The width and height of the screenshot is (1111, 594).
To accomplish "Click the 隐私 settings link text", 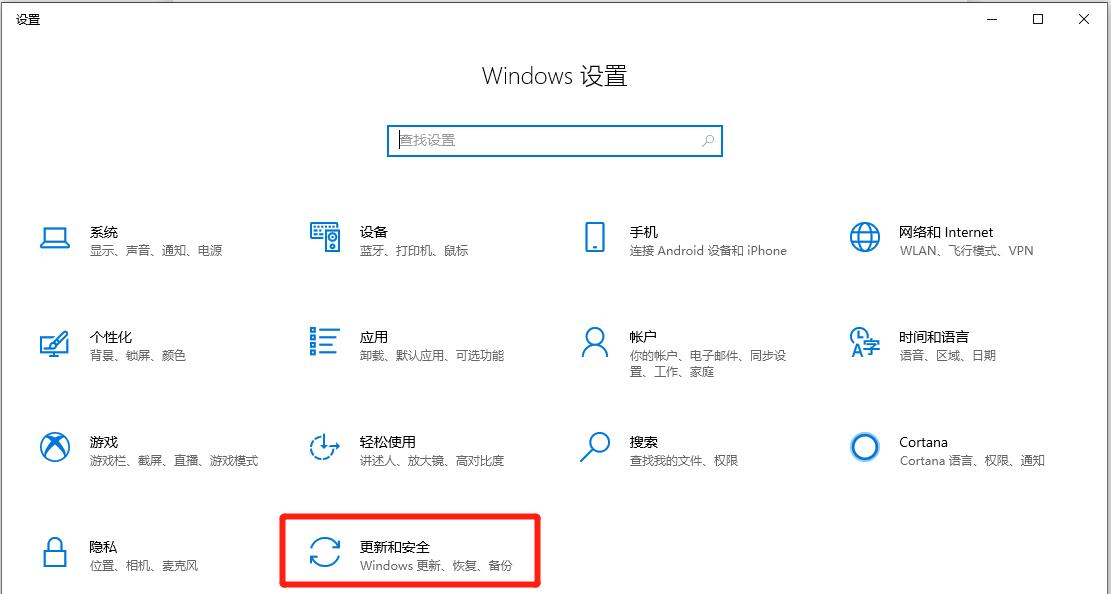I will coord(103,547).
